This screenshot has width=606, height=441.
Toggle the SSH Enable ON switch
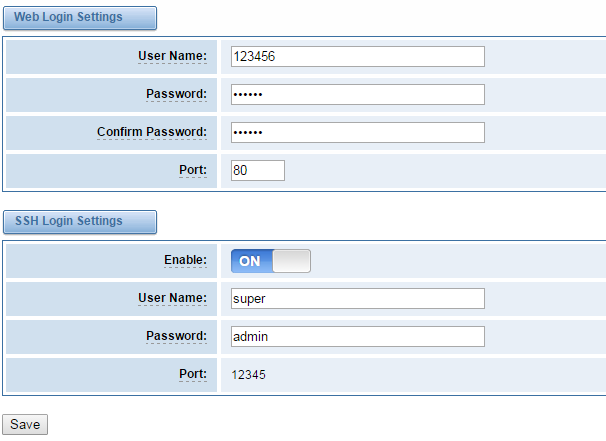pos(271,261)
